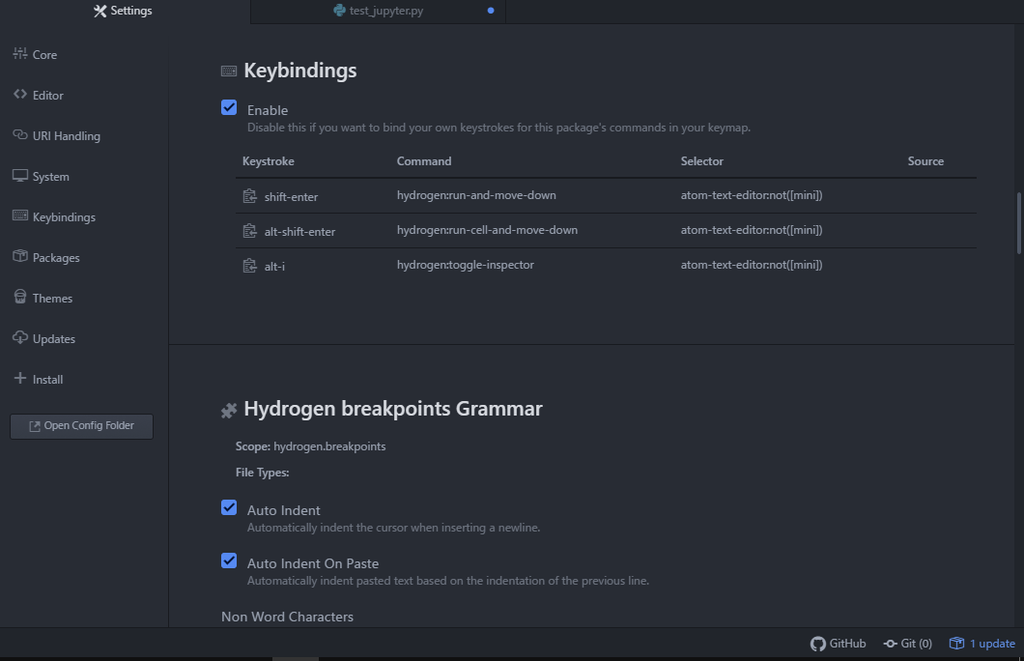1024x661 pixels.
Task: Copy the alt-shift-enter keybinding via clipboard icon
Action: click(x=249, y=231)
